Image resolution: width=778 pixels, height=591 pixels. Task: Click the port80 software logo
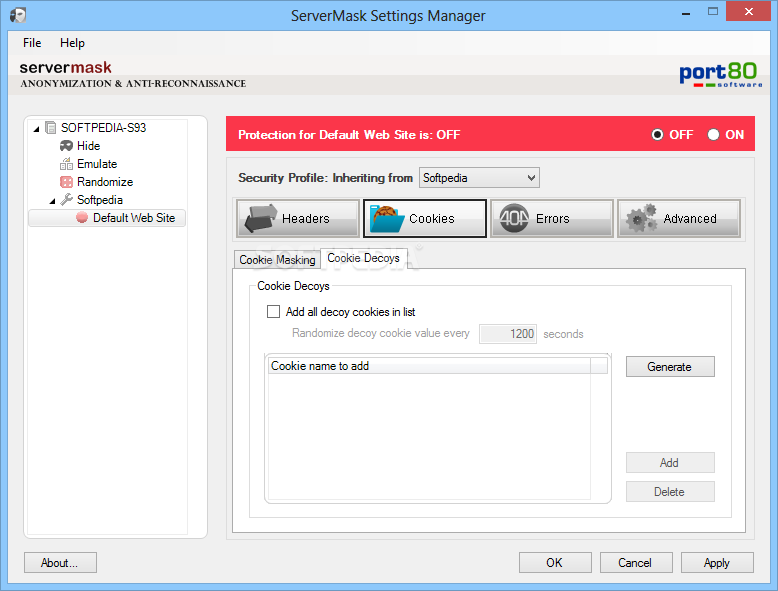tap(720, 75)
